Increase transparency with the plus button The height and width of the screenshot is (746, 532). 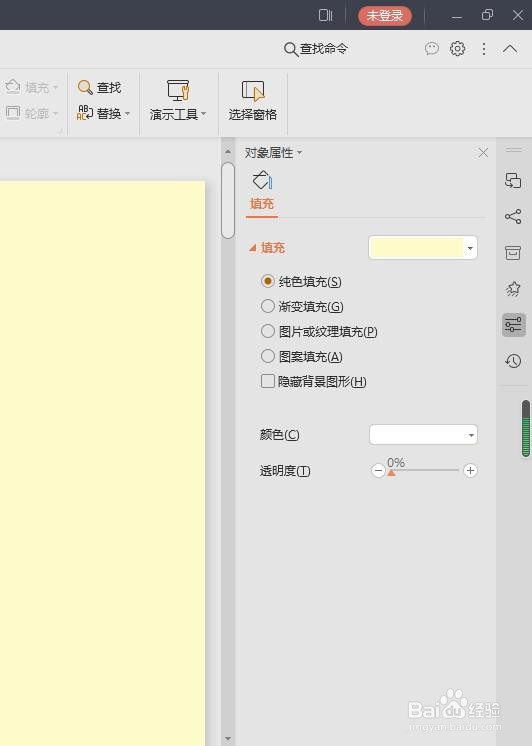tap(470, 471)
